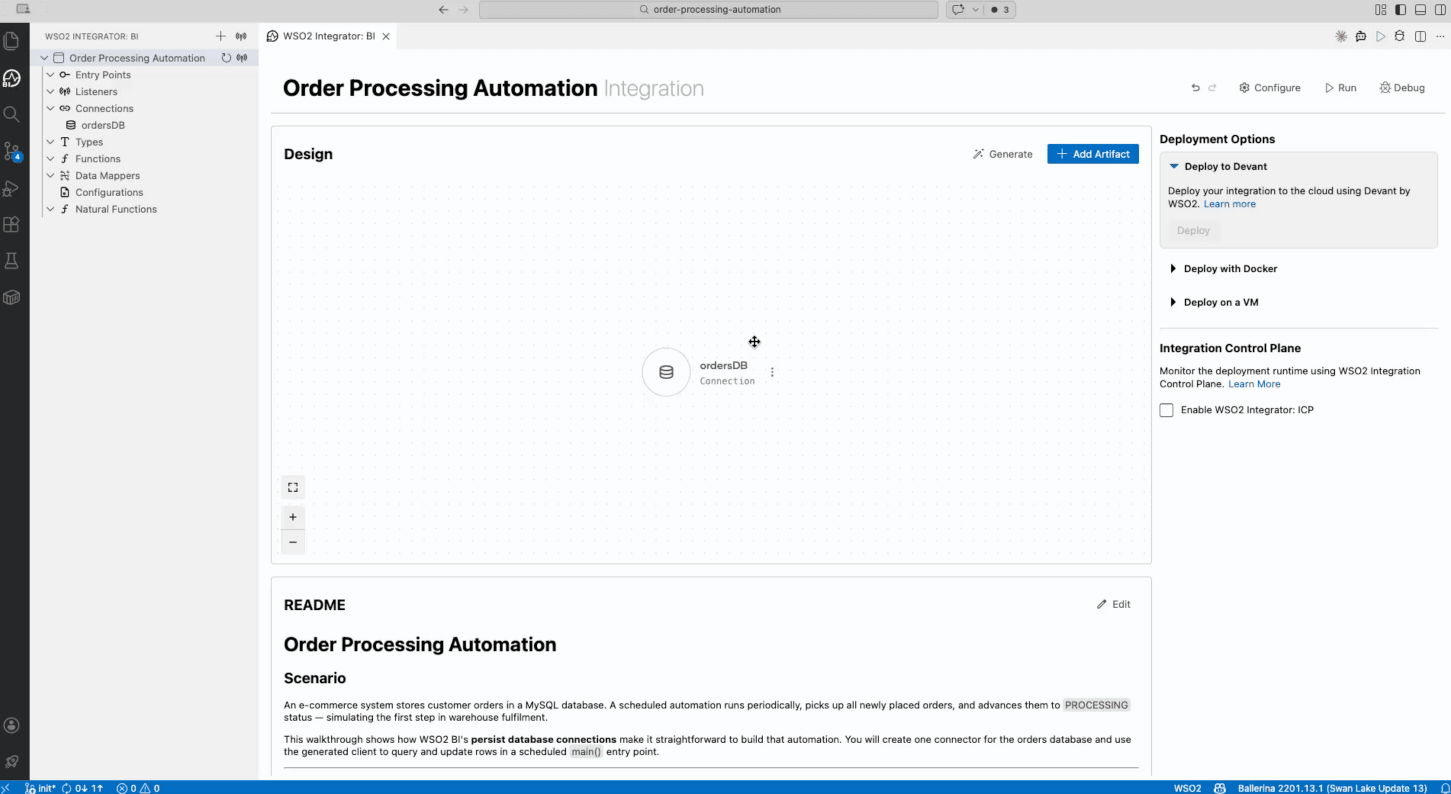Select the WSO2 Integrator: BI editor tab
This screenshot has height=794, width=1451.
(x=328, y=36)
